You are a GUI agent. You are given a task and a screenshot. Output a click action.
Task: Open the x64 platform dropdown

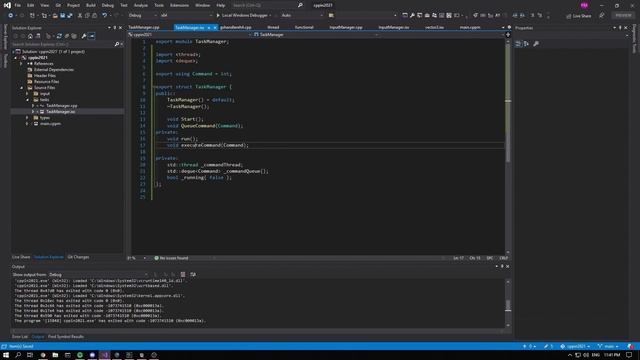pos(186,16)
